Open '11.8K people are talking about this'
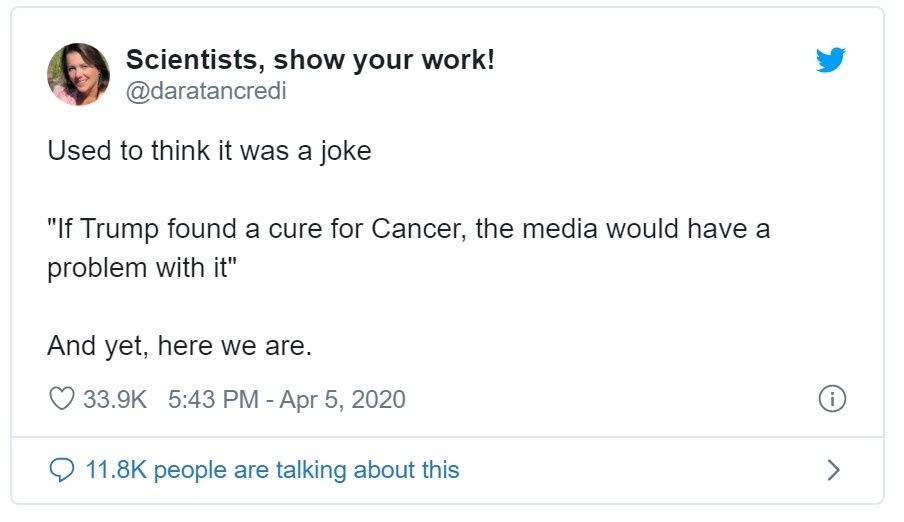 point(272,470)
